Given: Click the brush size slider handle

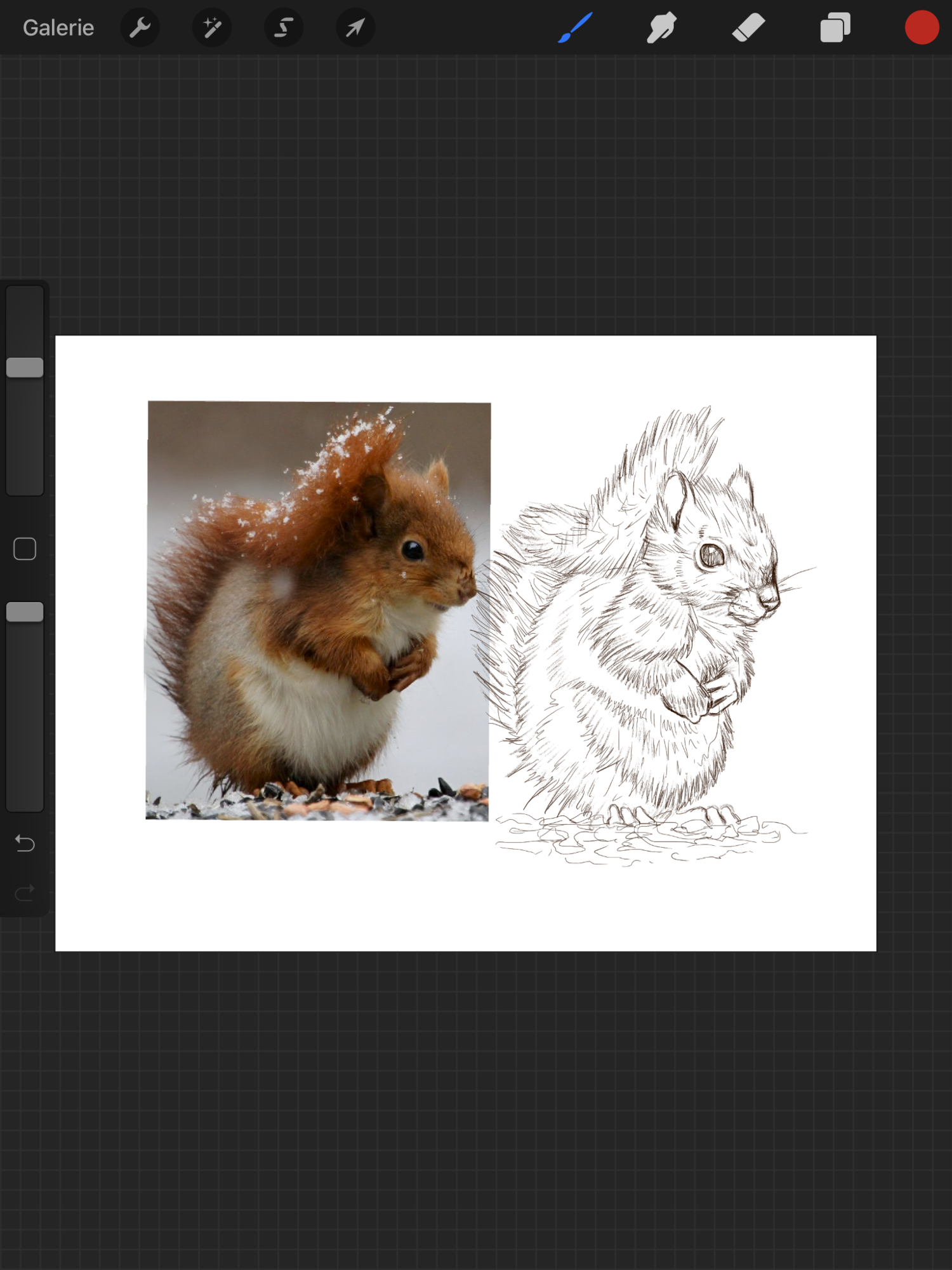Looking at the screenshot, I should [25, 368].
